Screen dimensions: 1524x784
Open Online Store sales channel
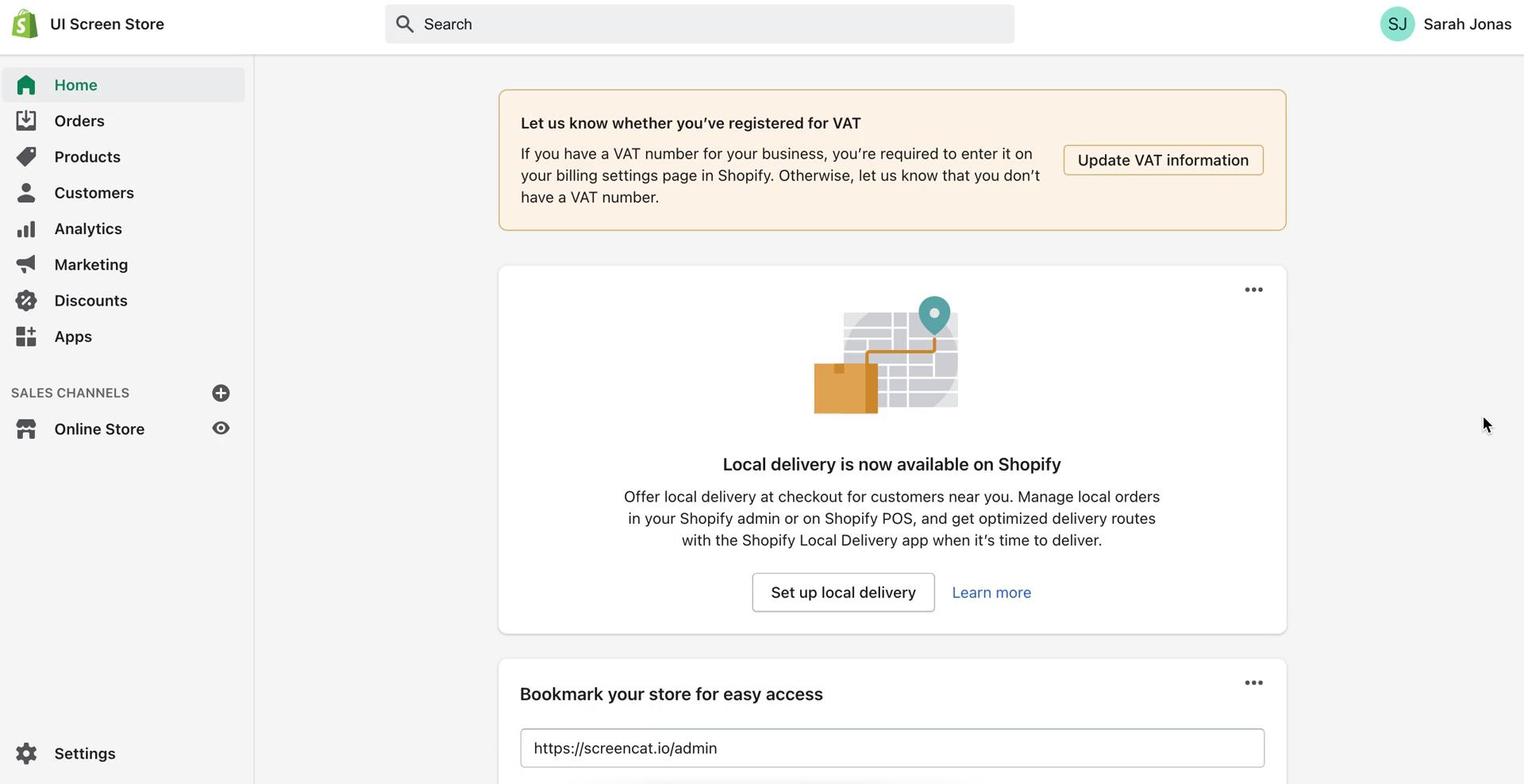pos(99,429)
